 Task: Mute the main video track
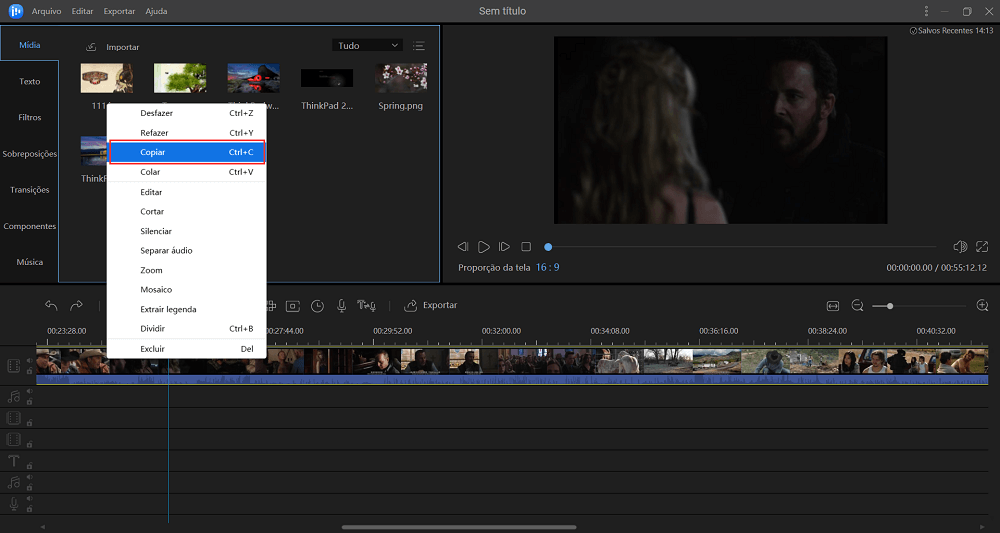(x=29, y=360)
